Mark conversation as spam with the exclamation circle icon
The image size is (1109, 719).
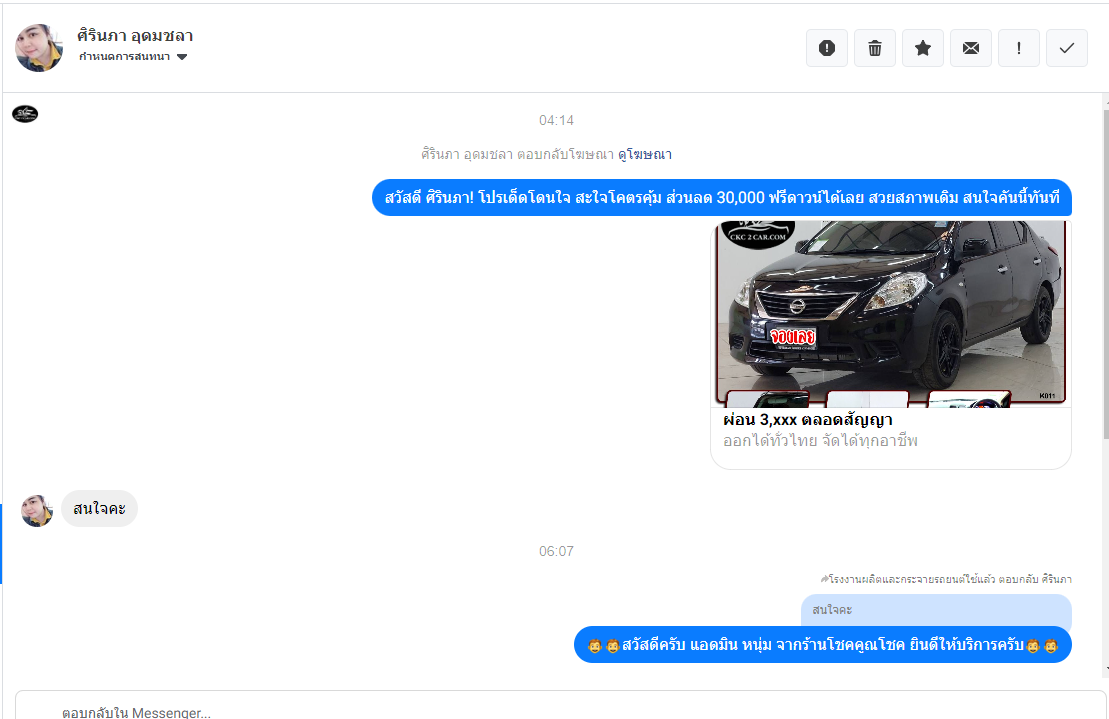pyautogui.click(x=827, y=48)
